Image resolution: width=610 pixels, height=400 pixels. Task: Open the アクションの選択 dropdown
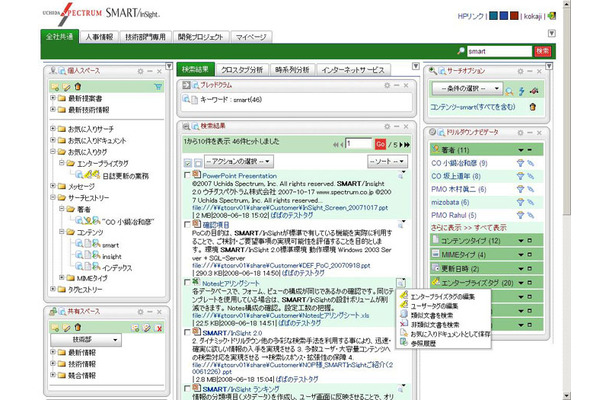click(238, 161)
